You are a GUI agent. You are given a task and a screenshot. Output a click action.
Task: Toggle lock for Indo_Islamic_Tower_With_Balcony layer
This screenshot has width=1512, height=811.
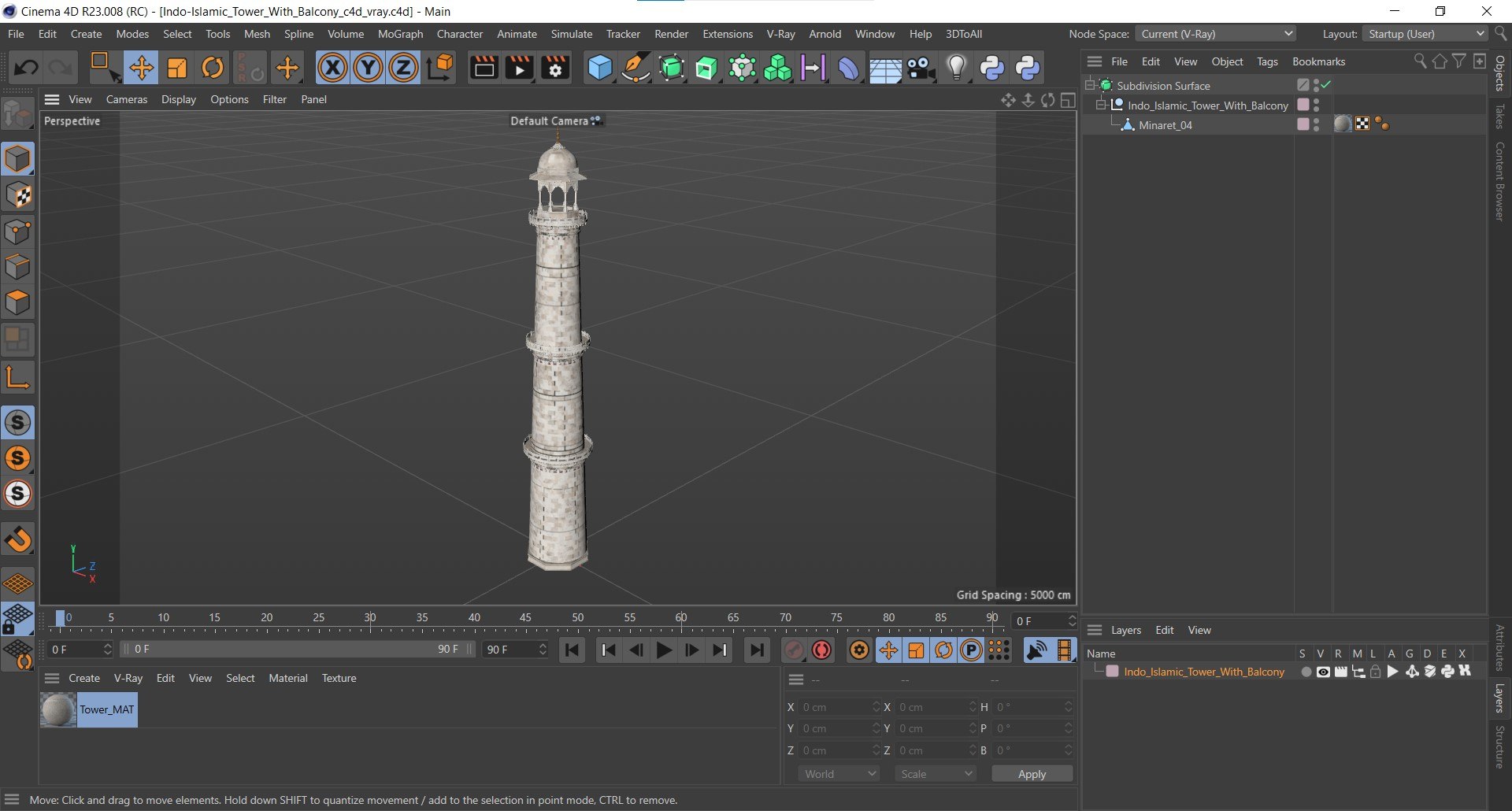click(x=1375, y=672)
